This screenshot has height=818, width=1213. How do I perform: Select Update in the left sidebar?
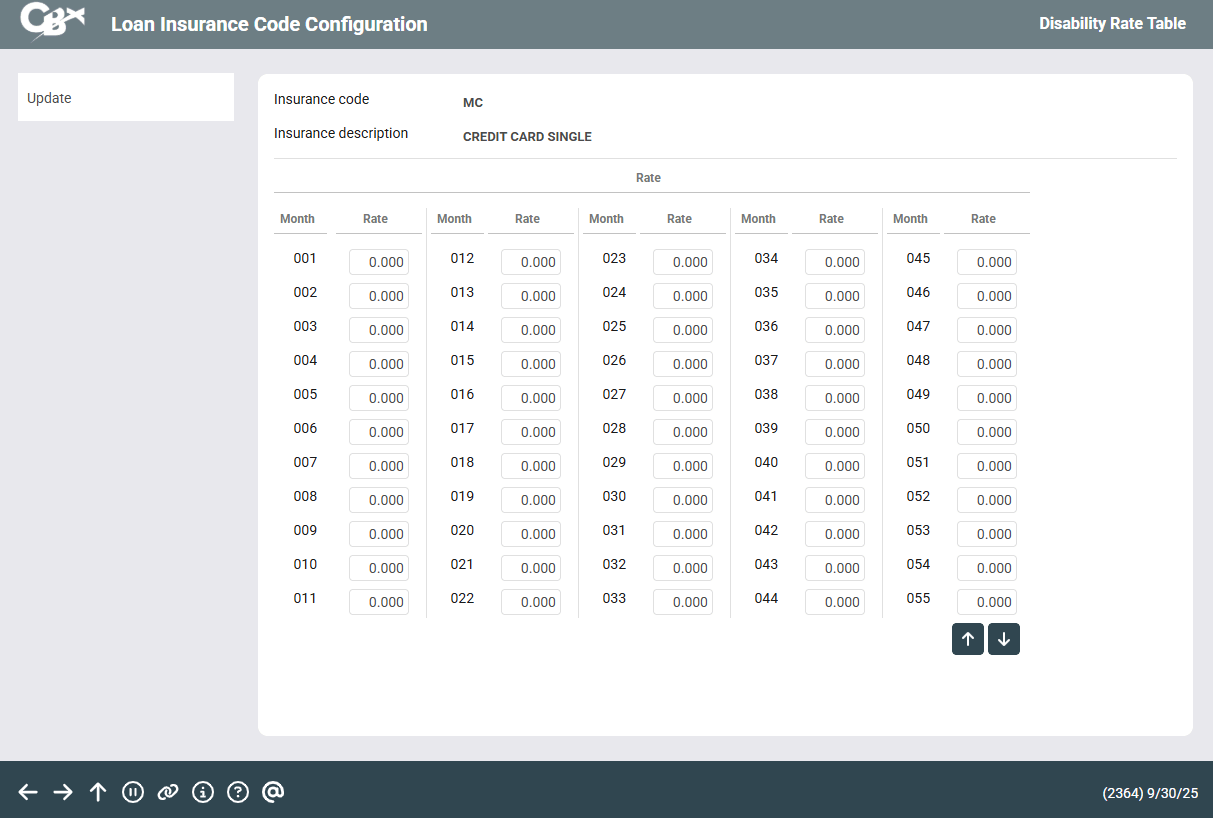pyautogui.click(x=126, y=98)
